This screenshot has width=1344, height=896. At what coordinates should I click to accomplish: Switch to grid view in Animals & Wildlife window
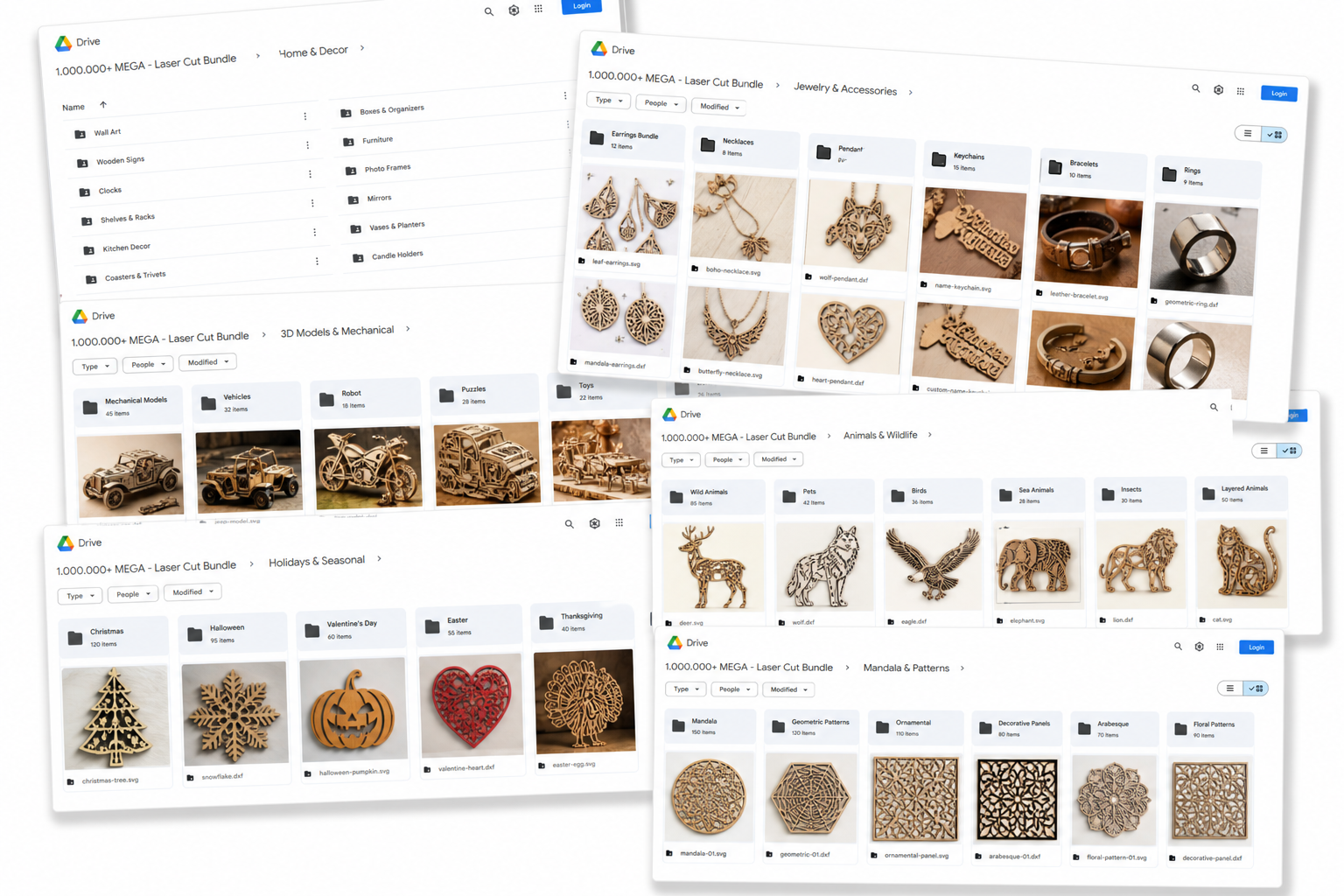(1290, 451)
